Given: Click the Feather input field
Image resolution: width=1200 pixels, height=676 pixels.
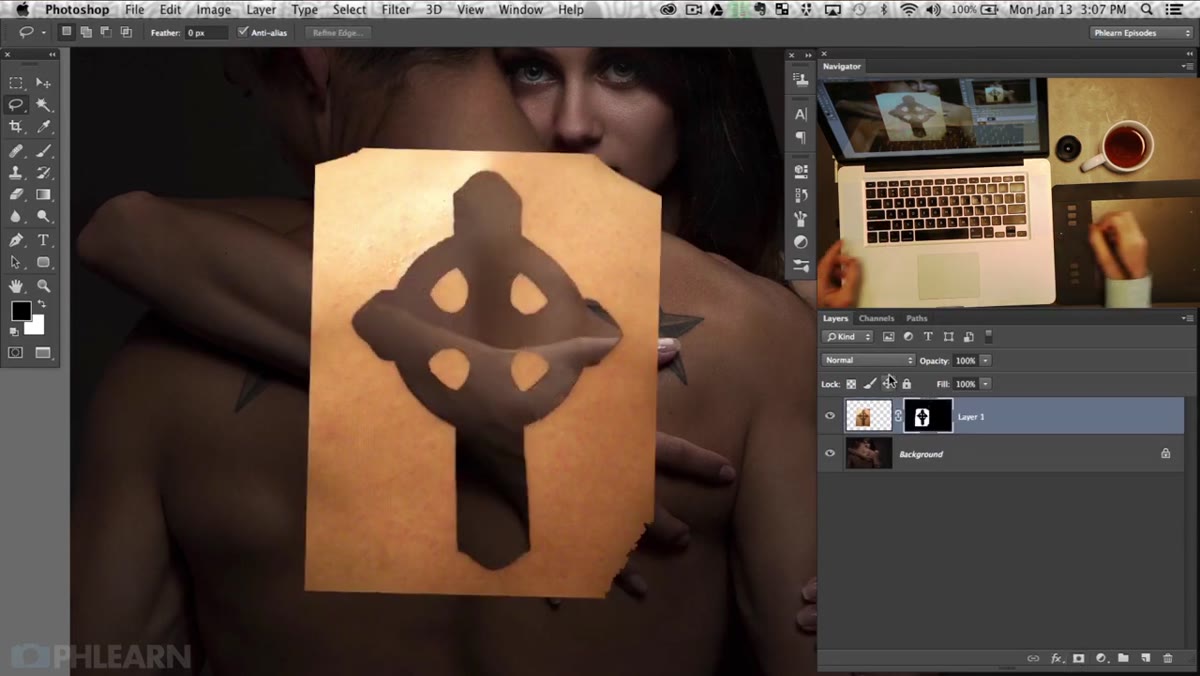Looking at the screenshot, I should click(205, 32).
